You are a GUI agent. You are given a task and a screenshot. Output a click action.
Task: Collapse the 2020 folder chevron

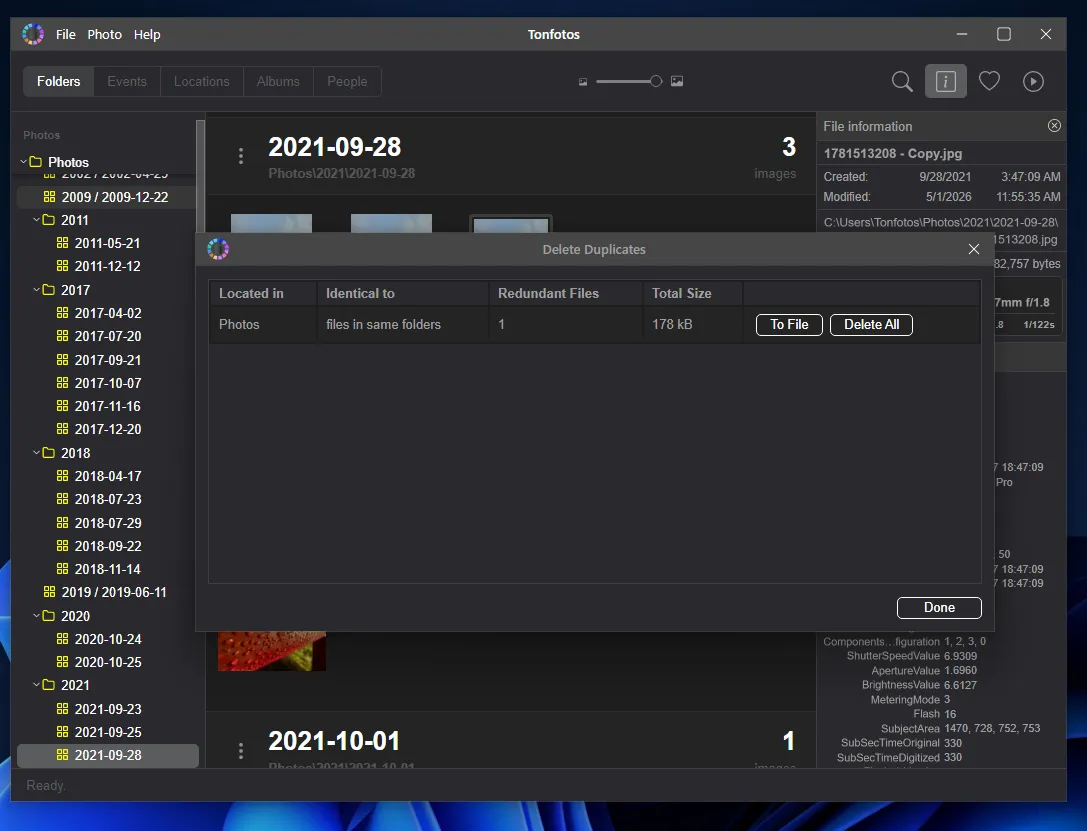pos(37,615)
